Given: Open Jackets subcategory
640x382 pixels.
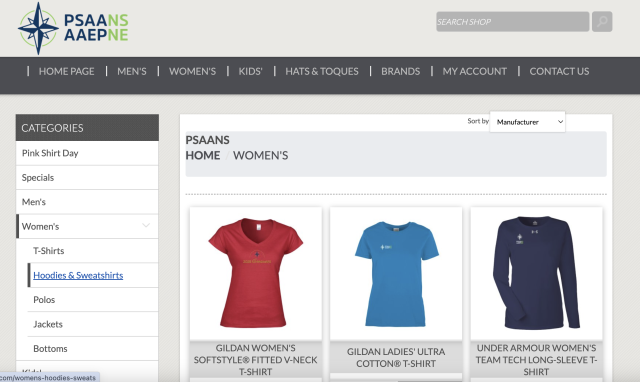Looking at the screenshot, I should 93,324.
